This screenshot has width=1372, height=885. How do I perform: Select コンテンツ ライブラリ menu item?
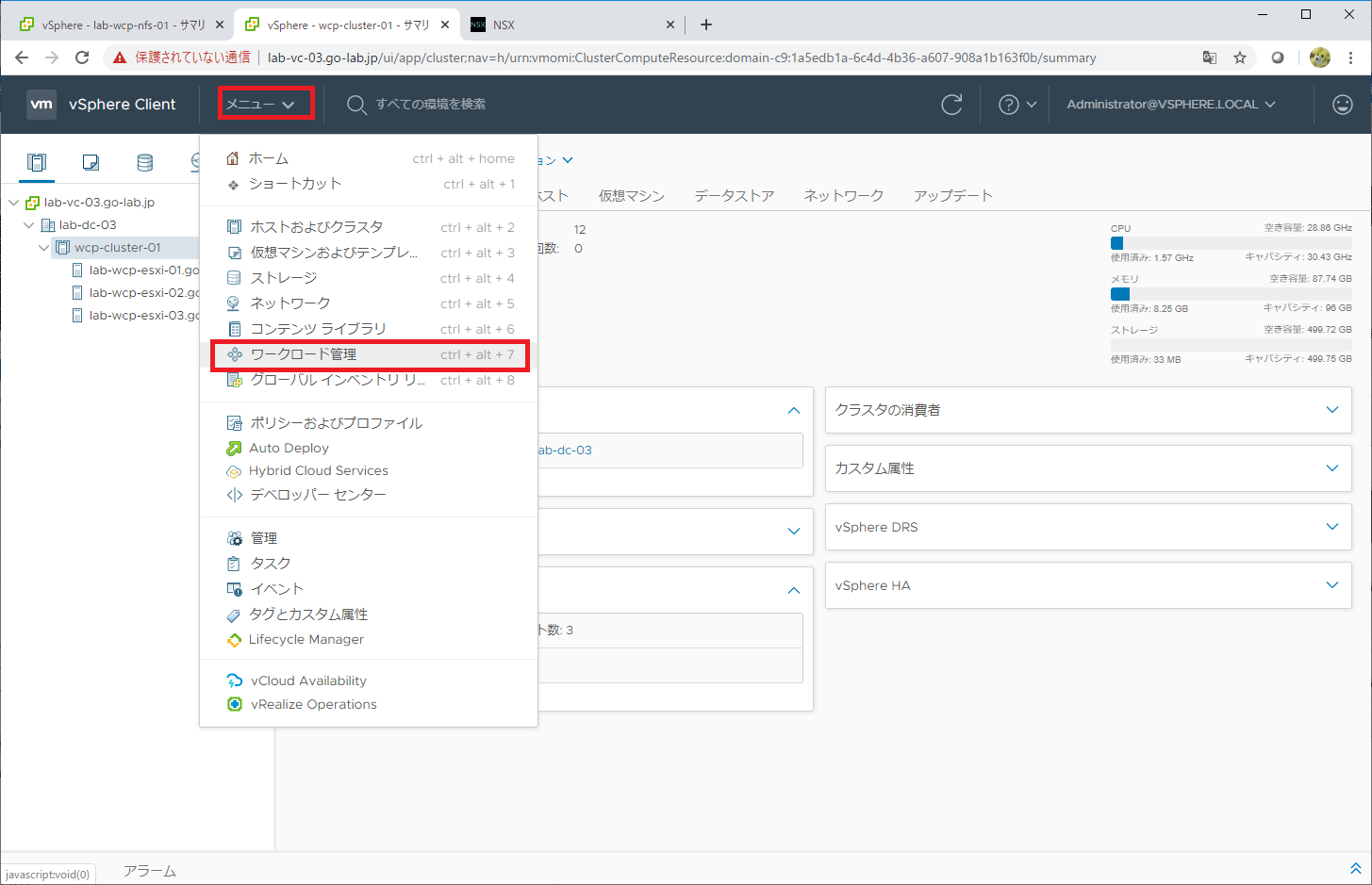pos(369,329)
